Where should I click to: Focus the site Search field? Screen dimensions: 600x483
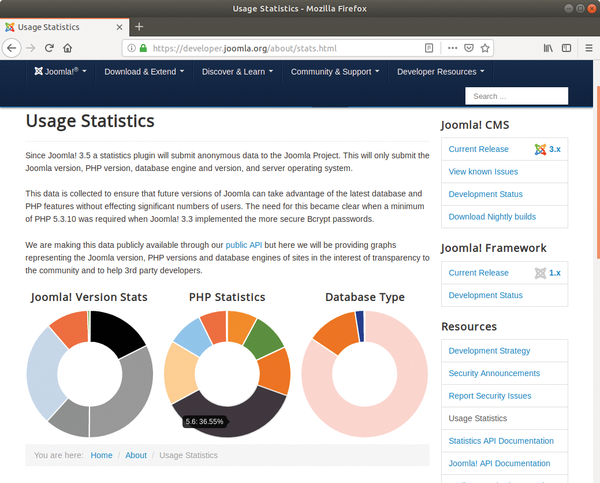[517, 96]
